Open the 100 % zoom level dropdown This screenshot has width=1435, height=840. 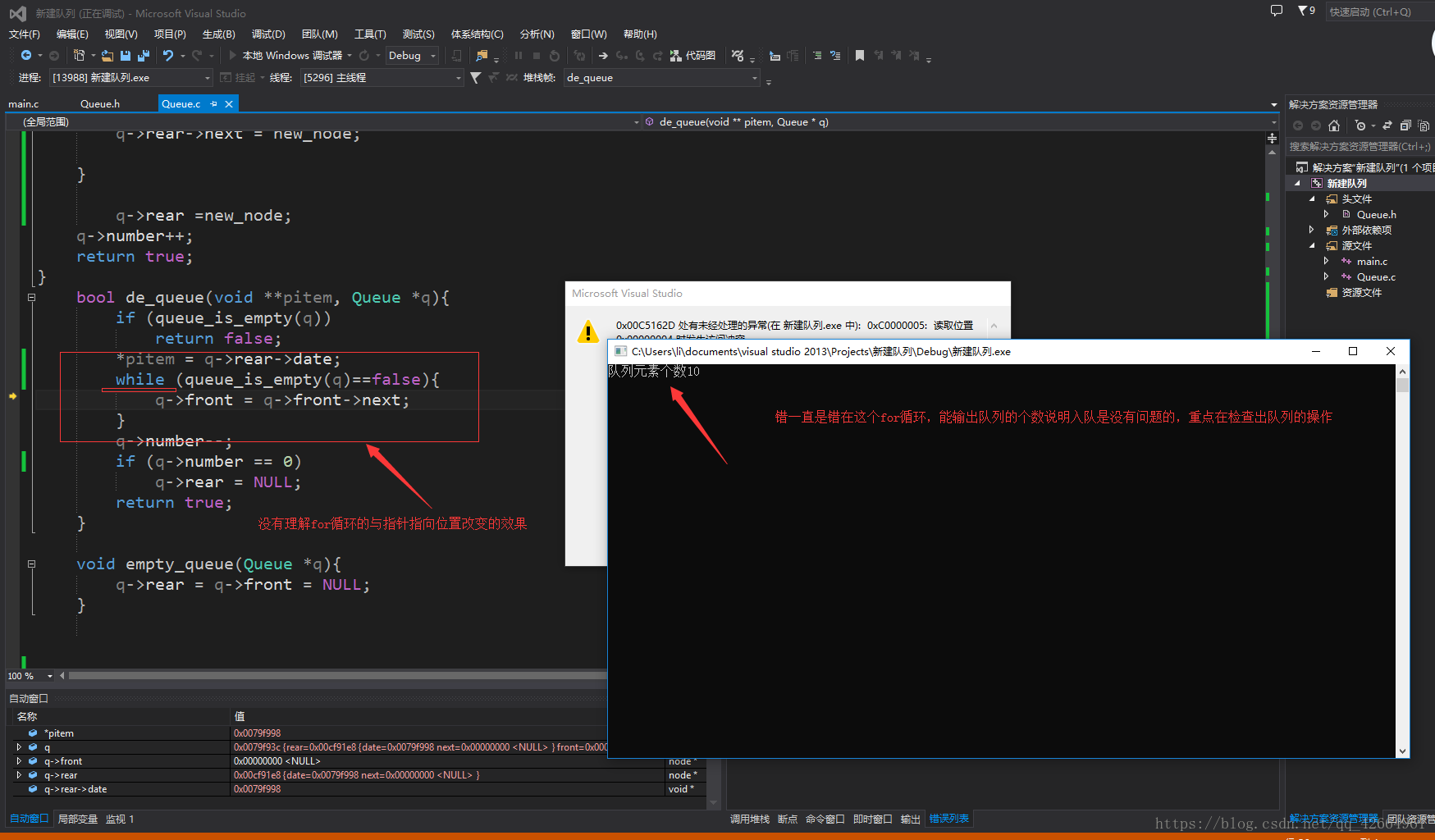[30, 676]
